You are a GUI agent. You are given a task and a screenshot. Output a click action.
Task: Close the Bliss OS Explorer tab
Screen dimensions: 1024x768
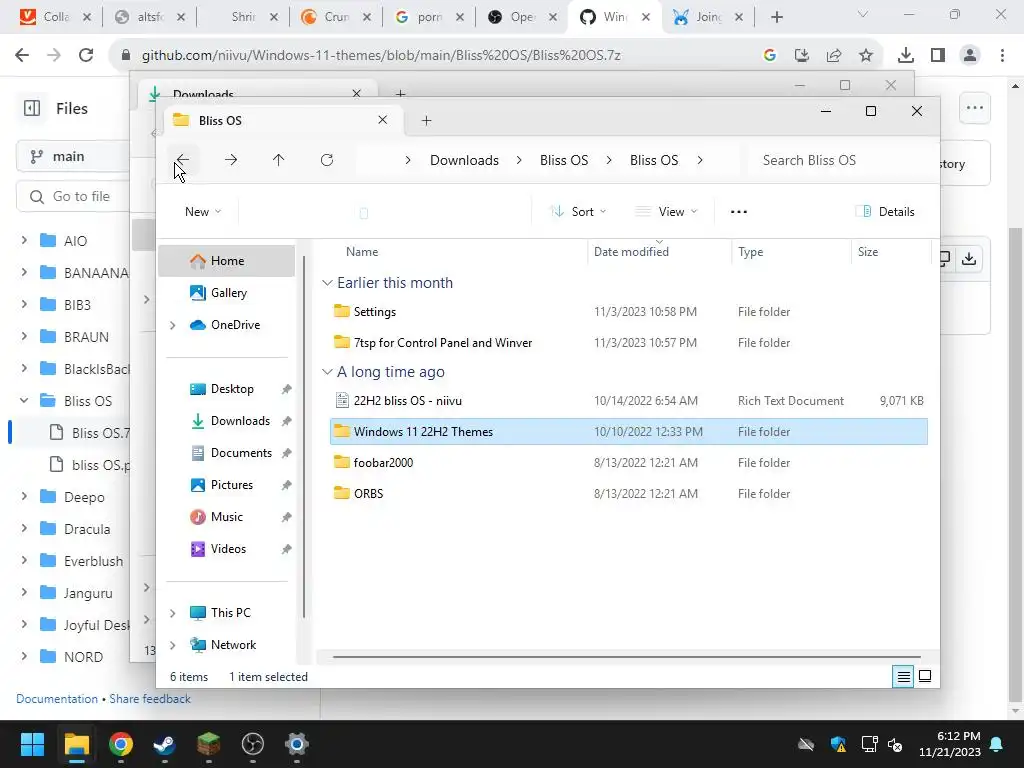point(383,120)
